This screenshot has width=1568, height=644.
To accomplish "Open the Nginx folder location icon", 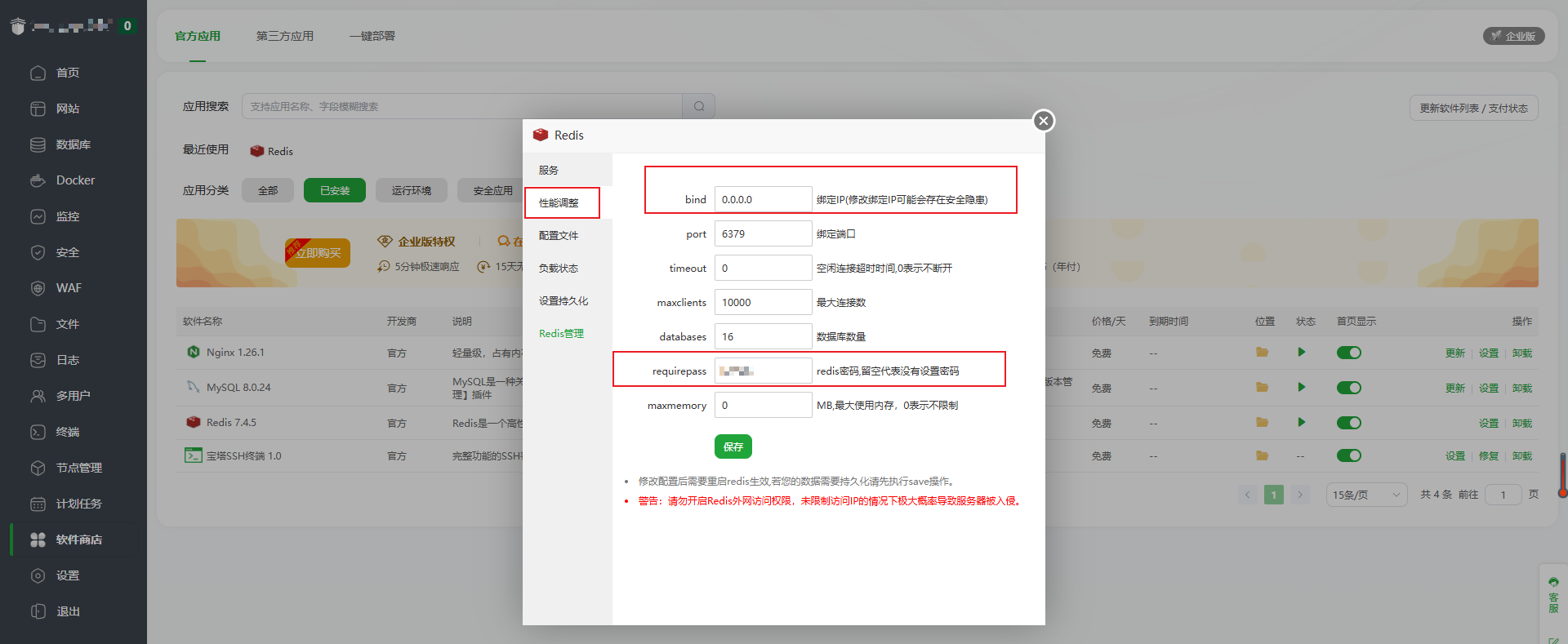I will coord(1262,353).
